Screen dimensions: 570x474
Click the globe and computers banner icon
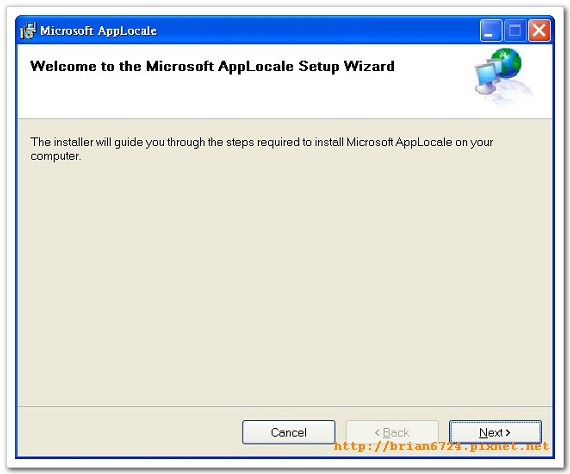(x=503, y=77)
